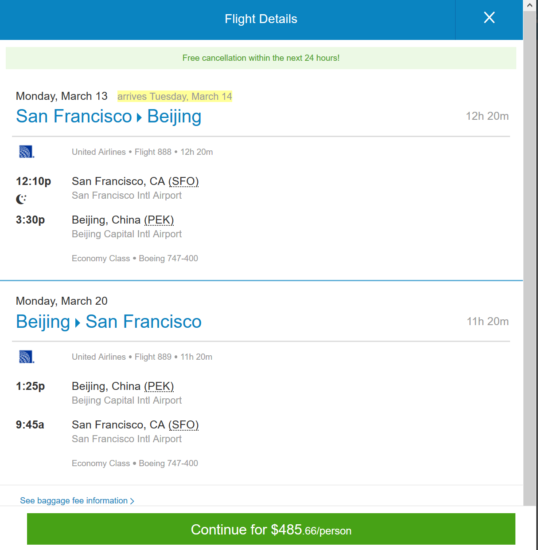Select the Beijing to San Francisco heading
This screenshot has height=550, width=538.
tap(109, 322)
